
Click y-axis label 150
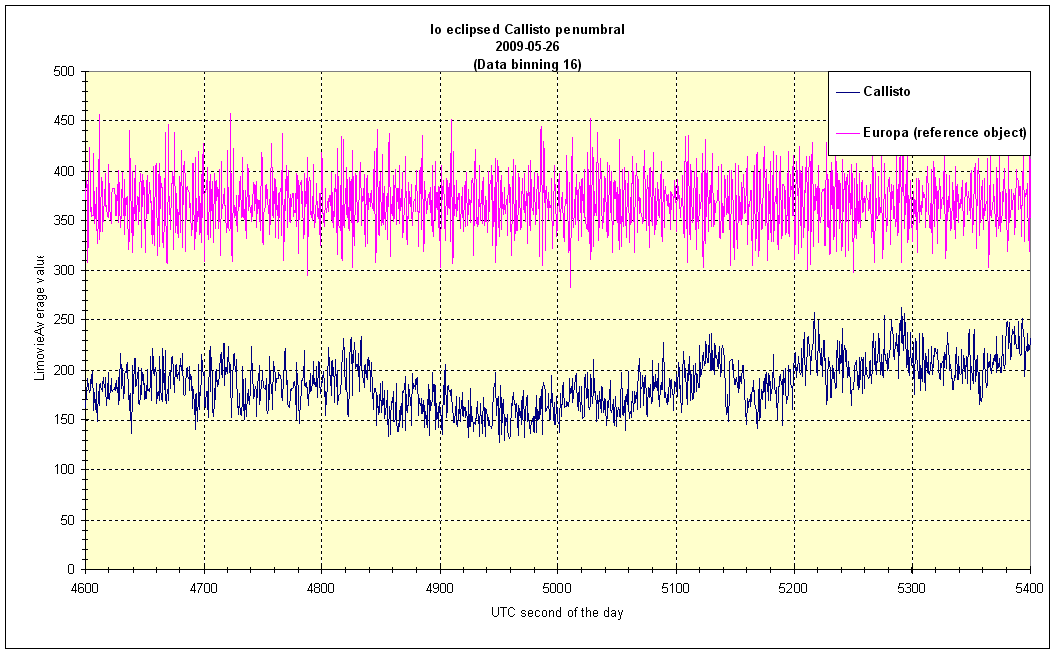(65, 420)
